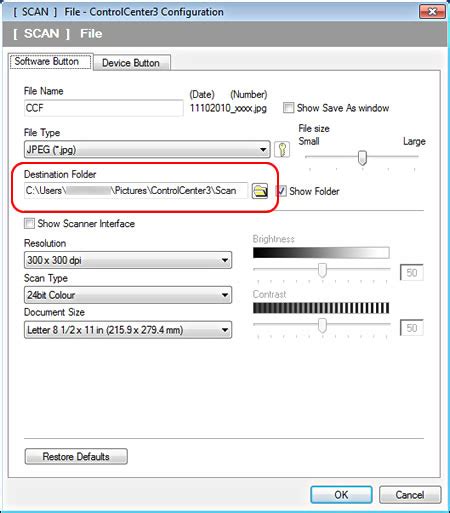Click the Brightness value box

point(412,273)
